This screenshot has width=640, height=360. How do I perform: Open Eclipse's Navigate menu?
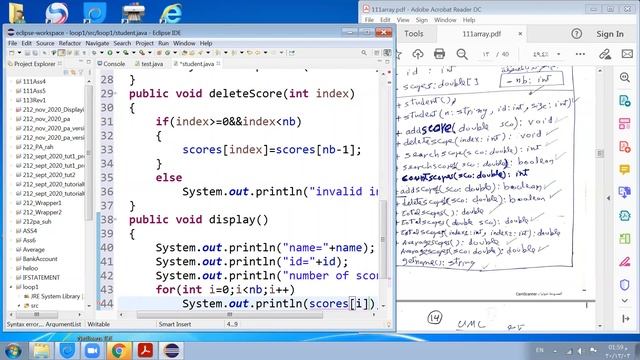[97, 43]
